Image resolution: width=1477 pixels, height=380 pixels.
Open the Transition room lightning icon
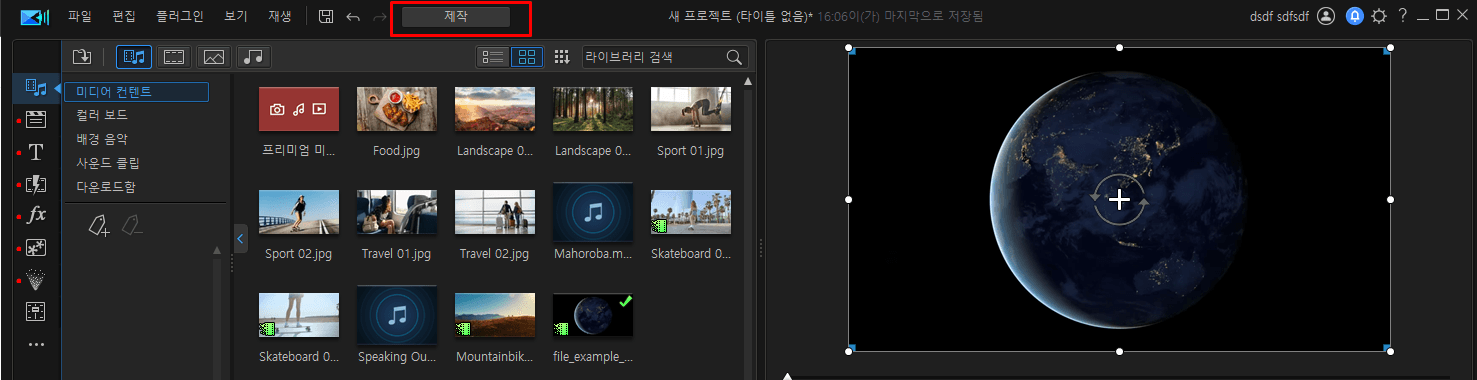click(36, 184)
